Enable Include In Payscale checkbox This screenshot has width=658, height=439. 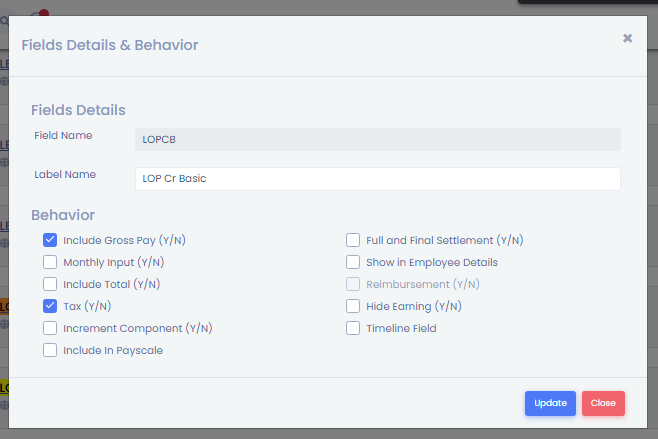click(x=50, y=350)
